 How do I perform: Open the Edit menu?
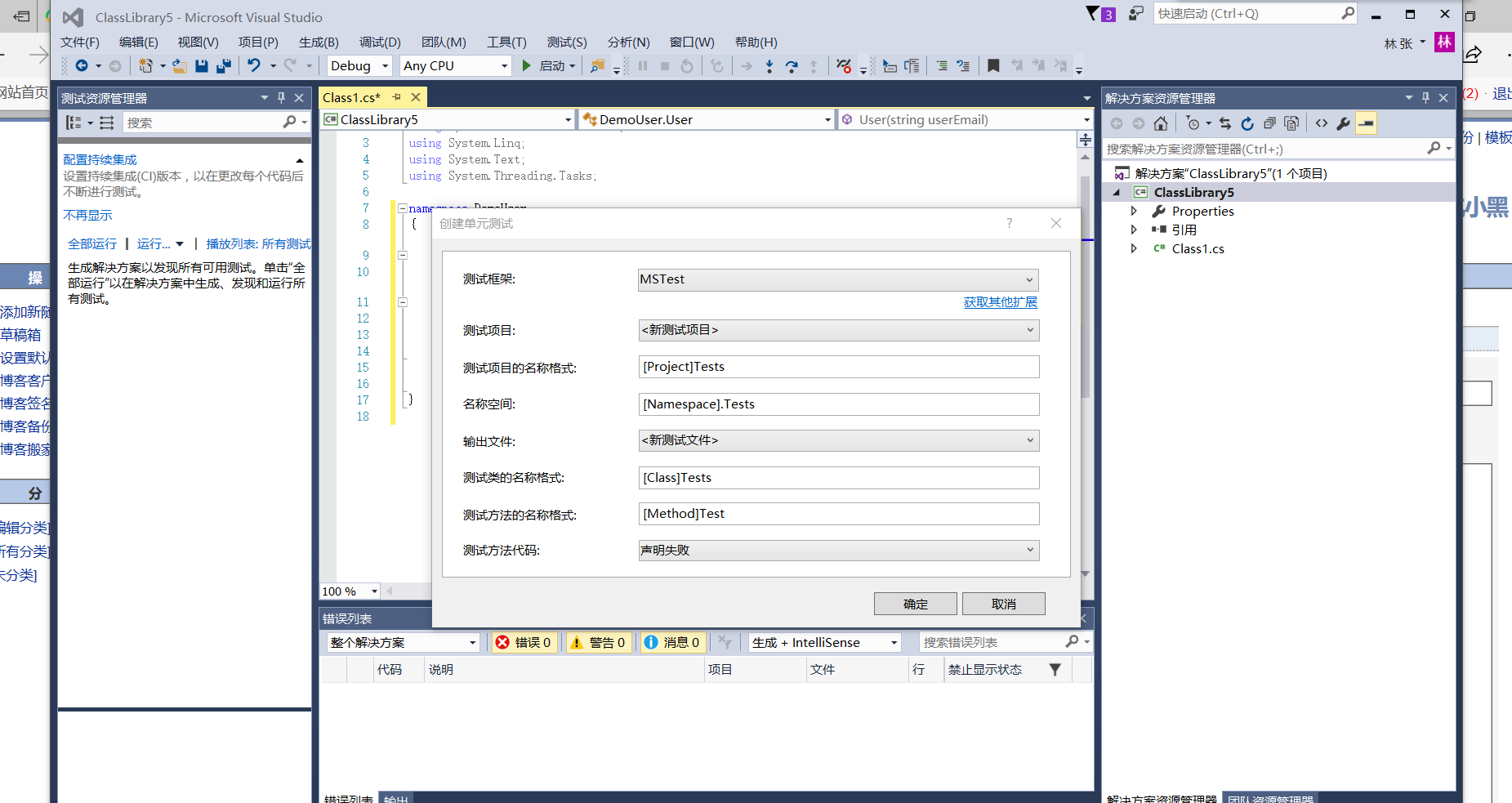point(139,42)
